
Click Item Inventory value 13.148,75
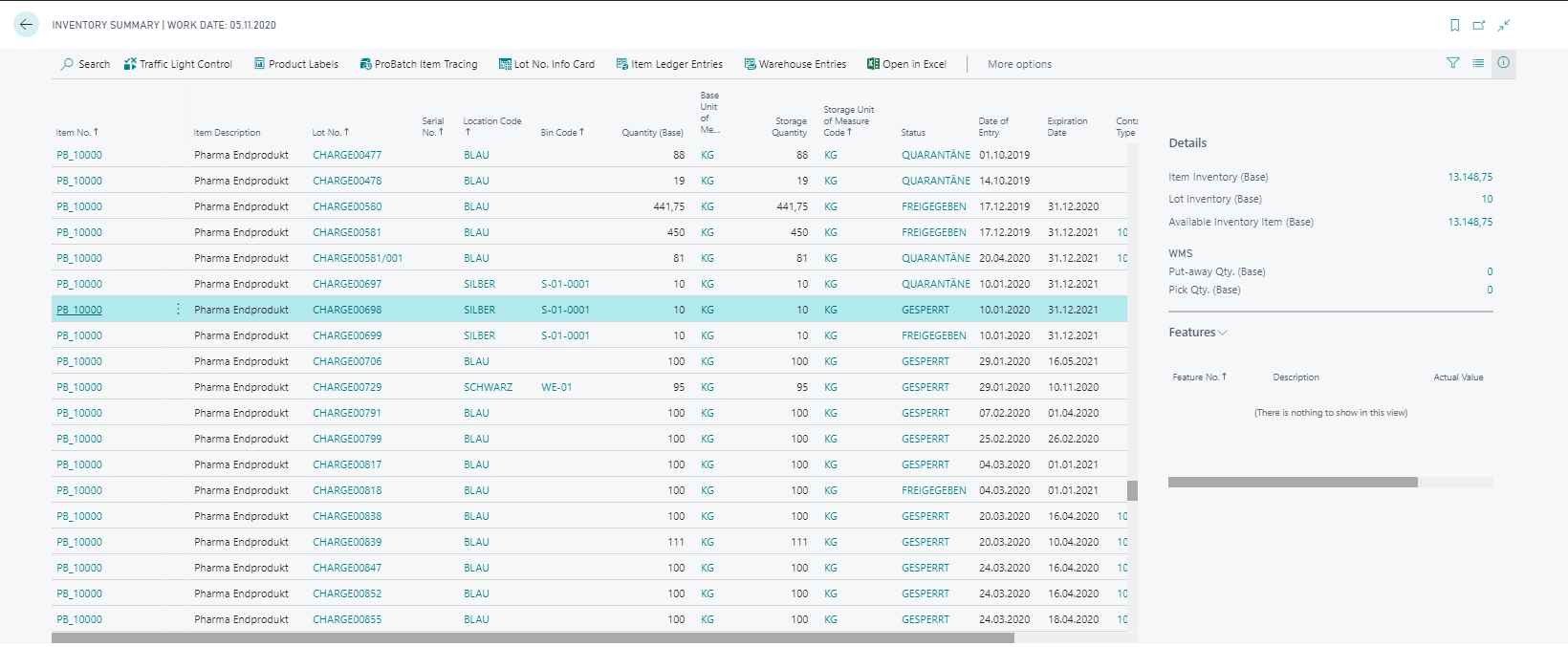(1470, 177)
